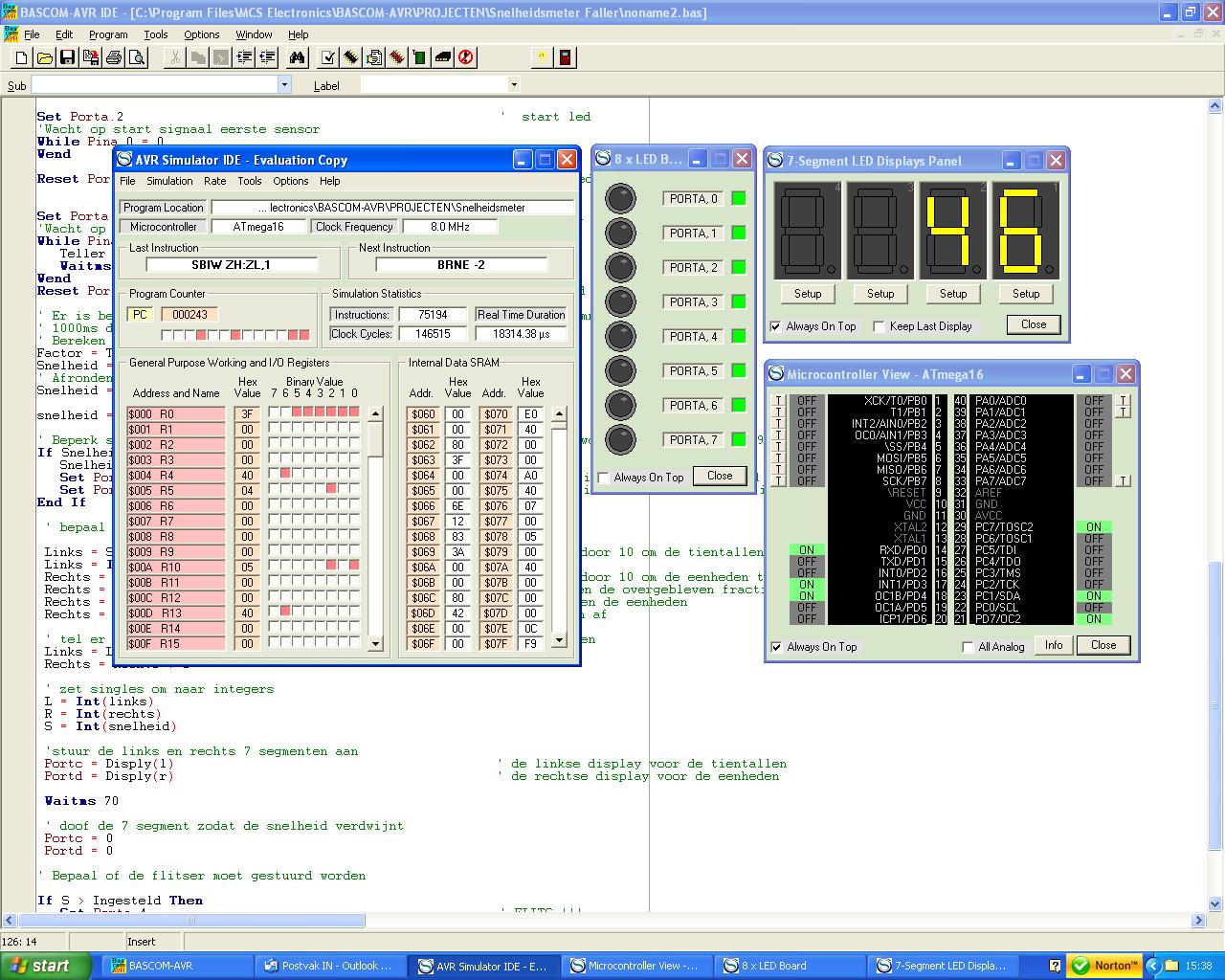Check Keep Last Display option
Screen dimensions: 1225x980
point(879,326)
